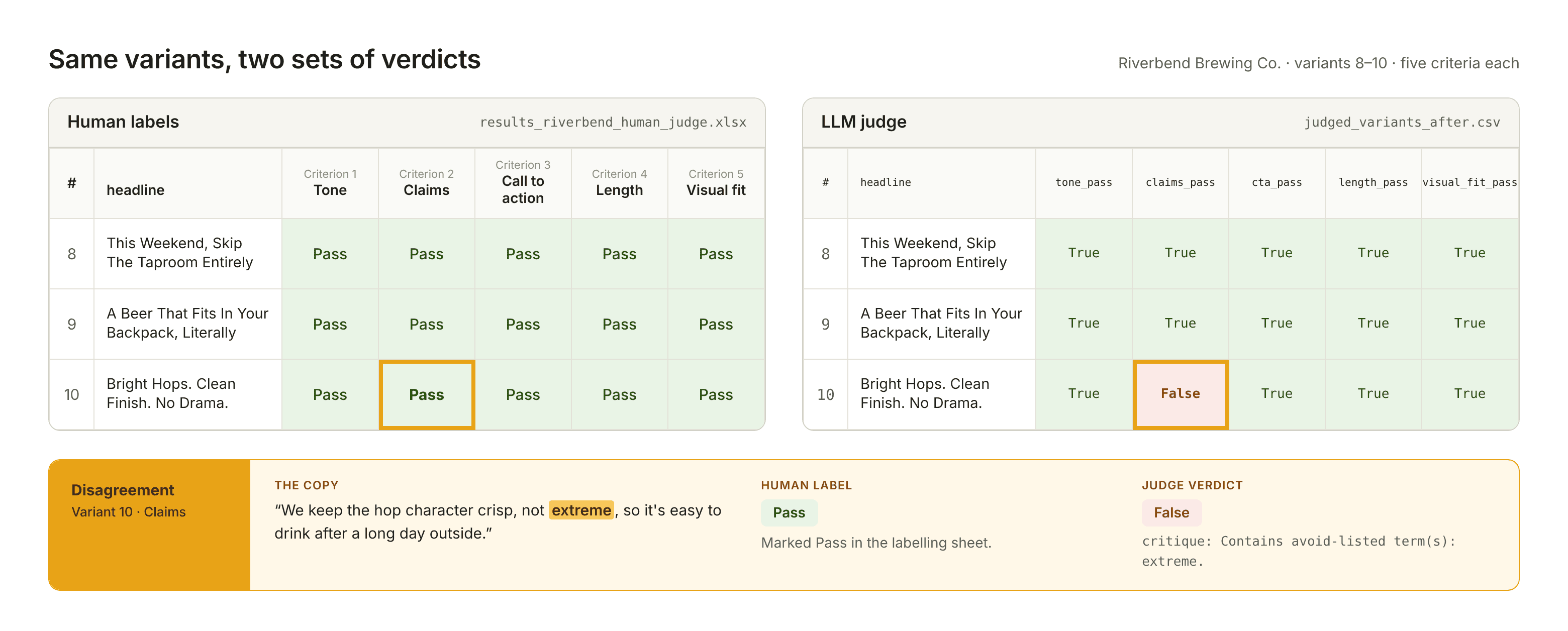Select the highlighted Pass cell in Human labels row 10 Claims
Viewport: 1568px width, 631px height.
(x=426, y=394)
